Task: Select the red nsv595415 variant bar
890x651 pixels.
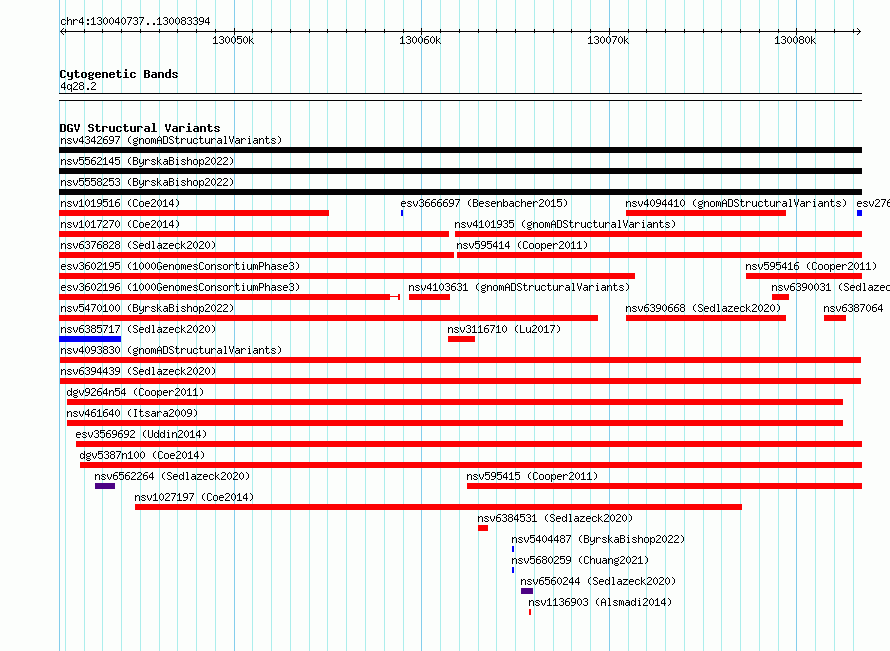Action: coord(665,486)
